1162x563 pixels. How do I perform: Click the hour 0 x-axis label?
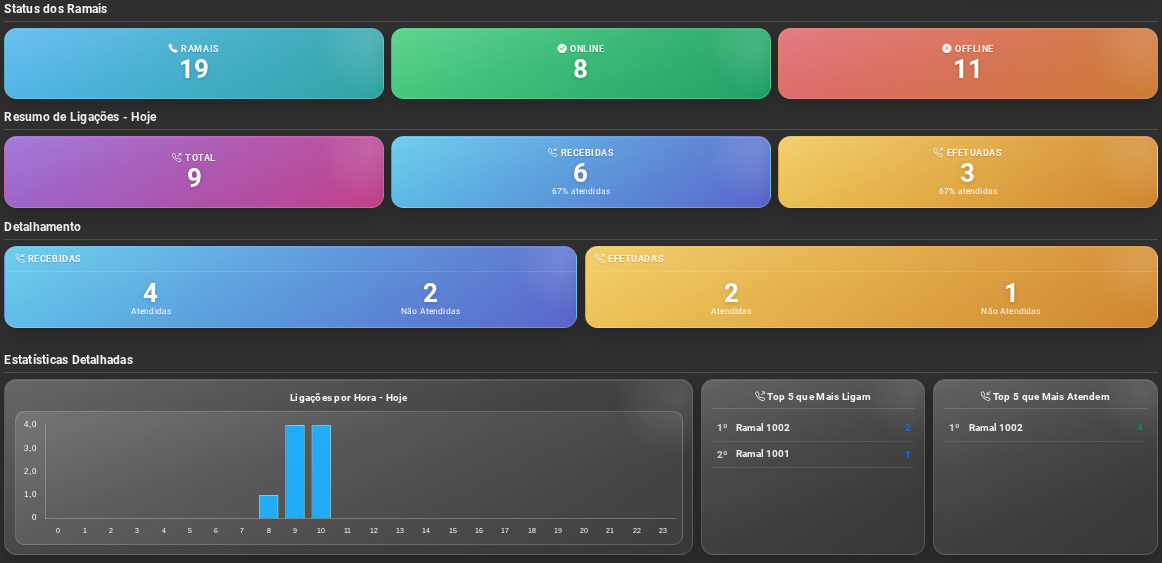pos(58,530)
